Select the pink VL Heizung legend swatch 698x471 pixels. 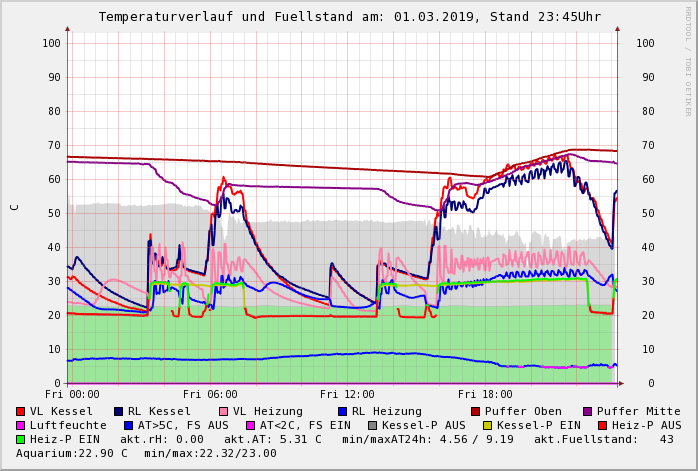(x=223, y=411)
